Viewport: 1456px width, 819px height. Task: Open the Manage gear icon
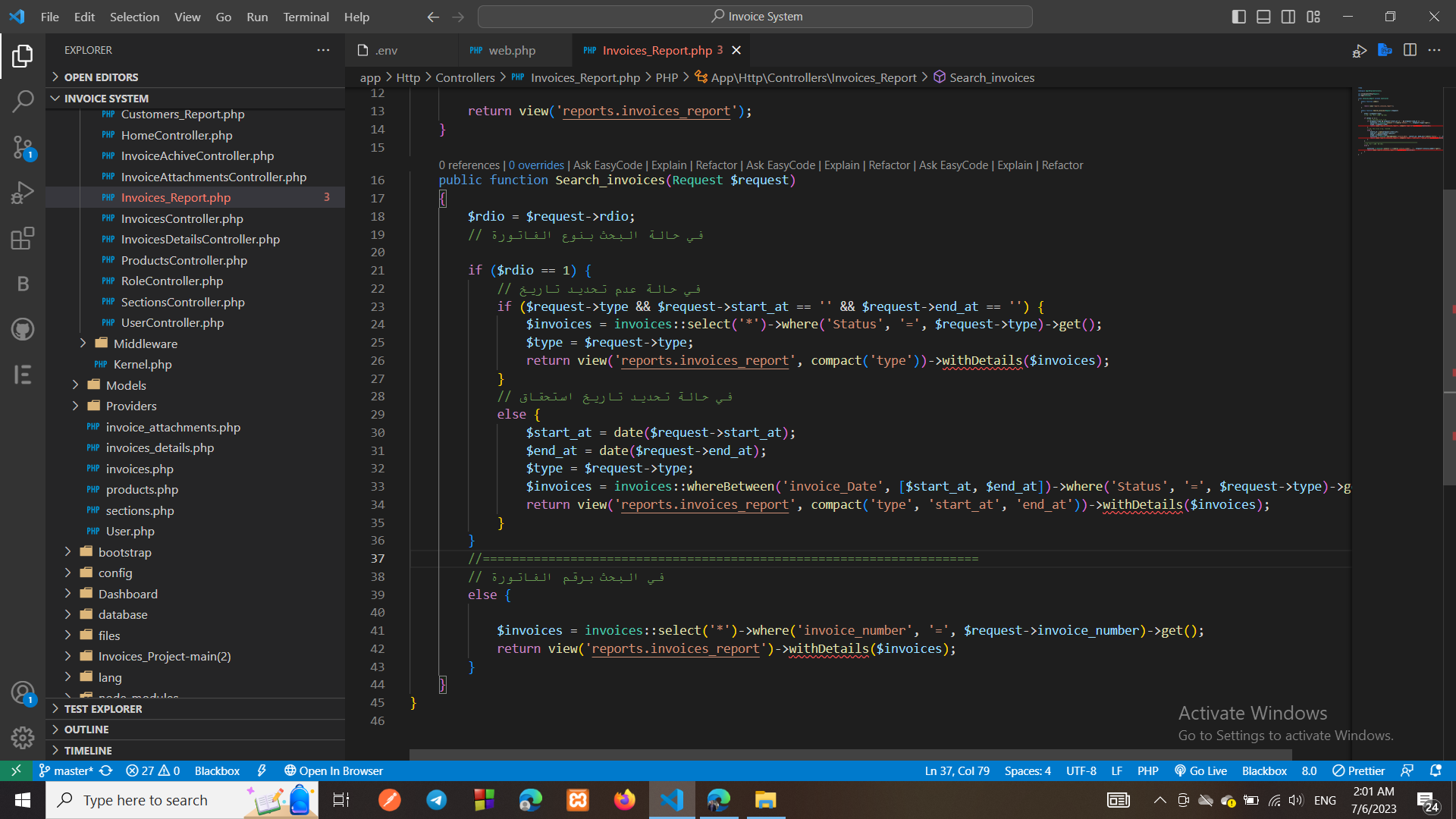coord(23,737)
